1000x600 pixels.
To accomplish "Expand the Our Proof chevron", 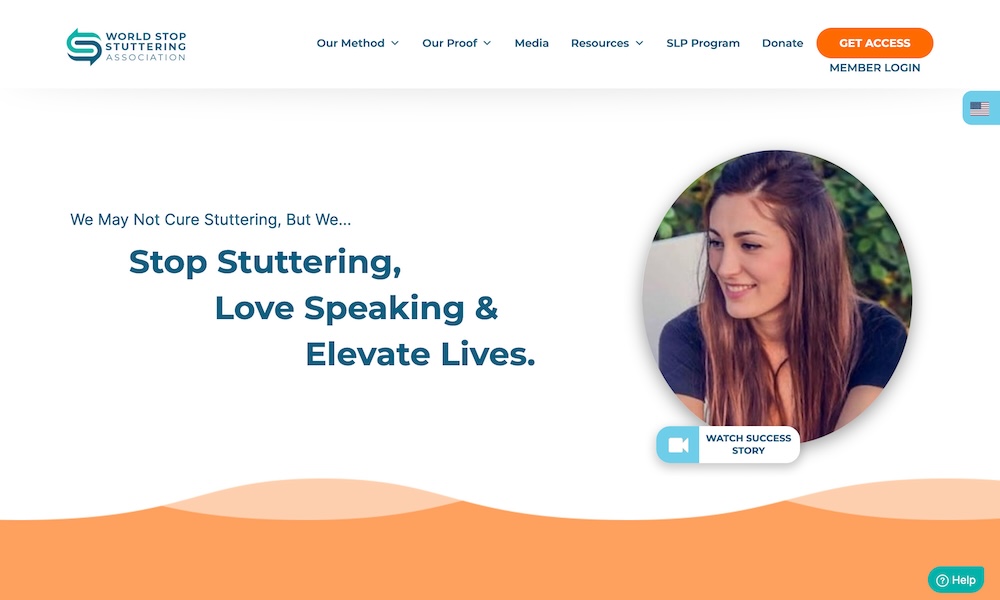I will [487, 43].
